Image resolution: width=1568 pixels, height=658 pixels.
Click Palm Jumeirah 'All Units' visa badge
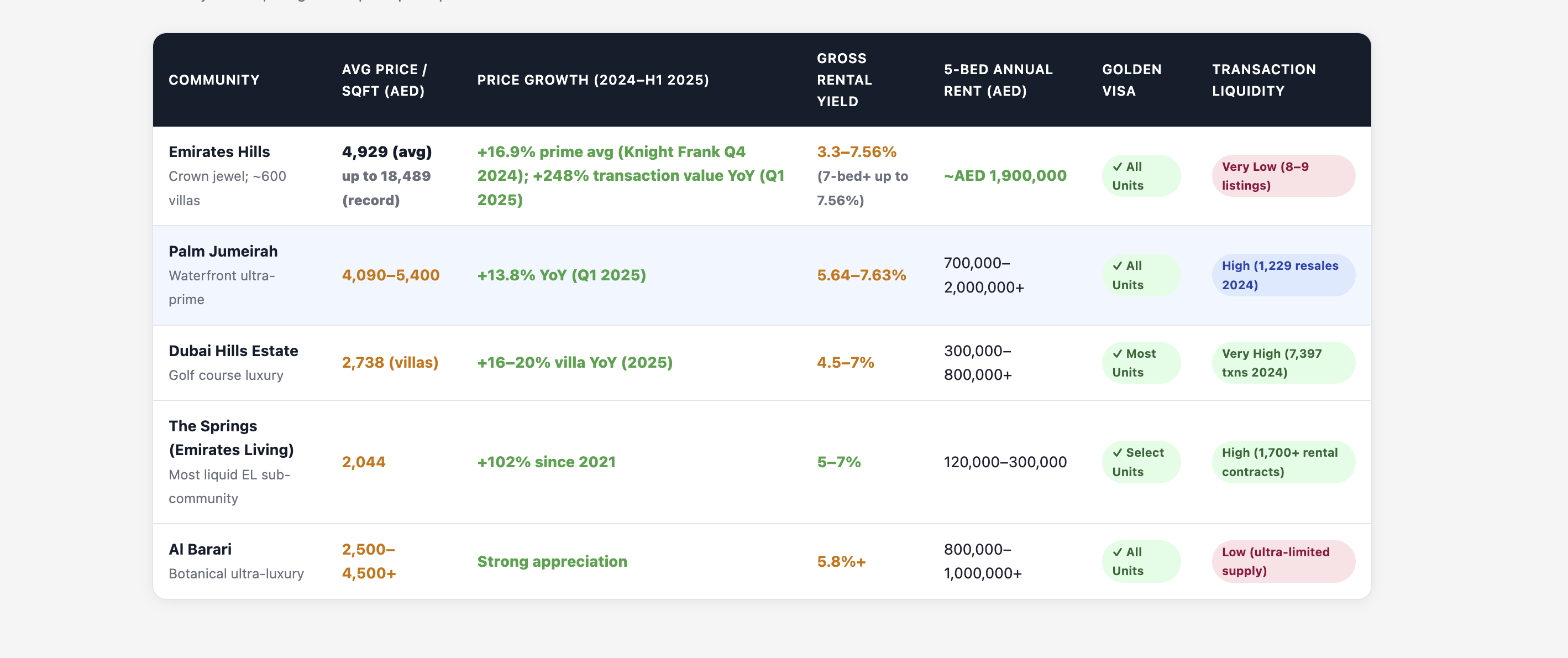(1140, 275)
